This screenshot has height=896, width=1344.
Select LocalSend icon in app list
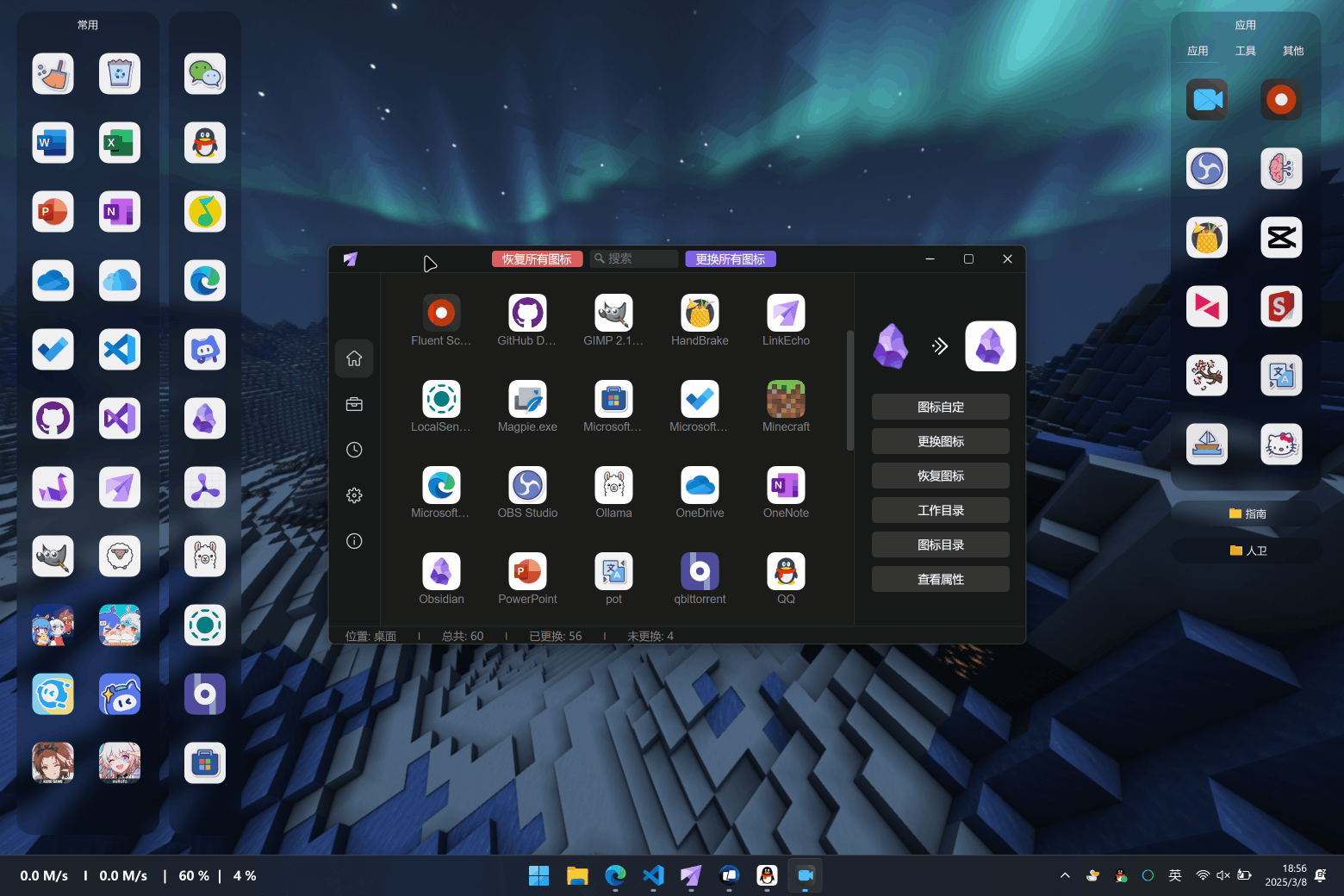pos(441,399)
